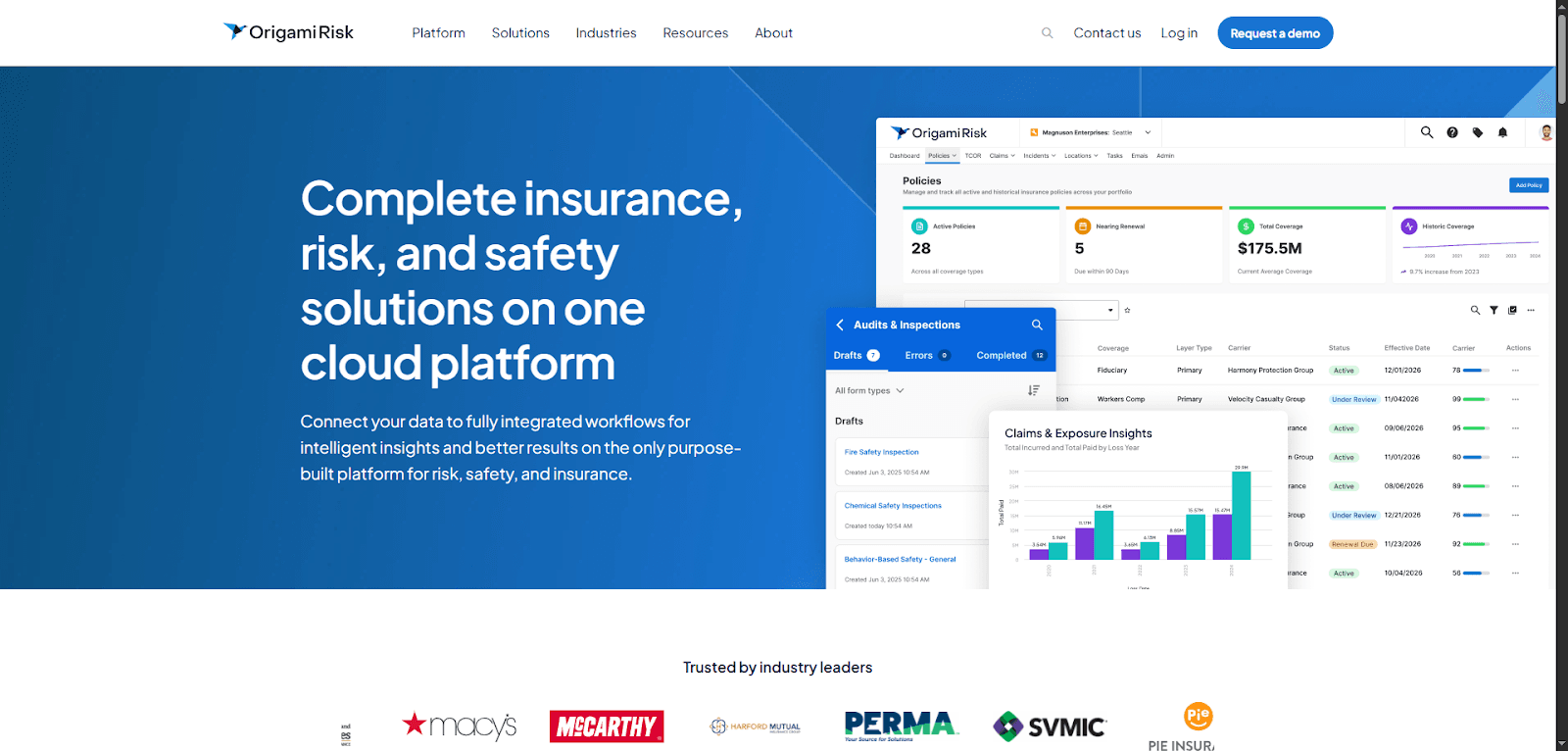Select the Tasks menu item
1568x751 pixels.
pos(1115,156)
